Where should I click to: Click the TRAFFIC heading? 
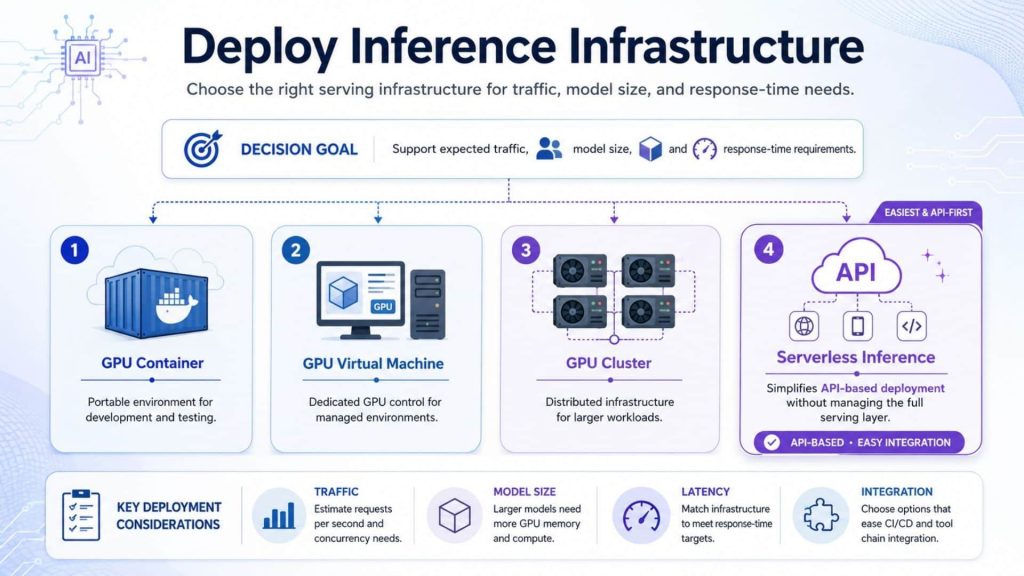[x=336, y=492]
